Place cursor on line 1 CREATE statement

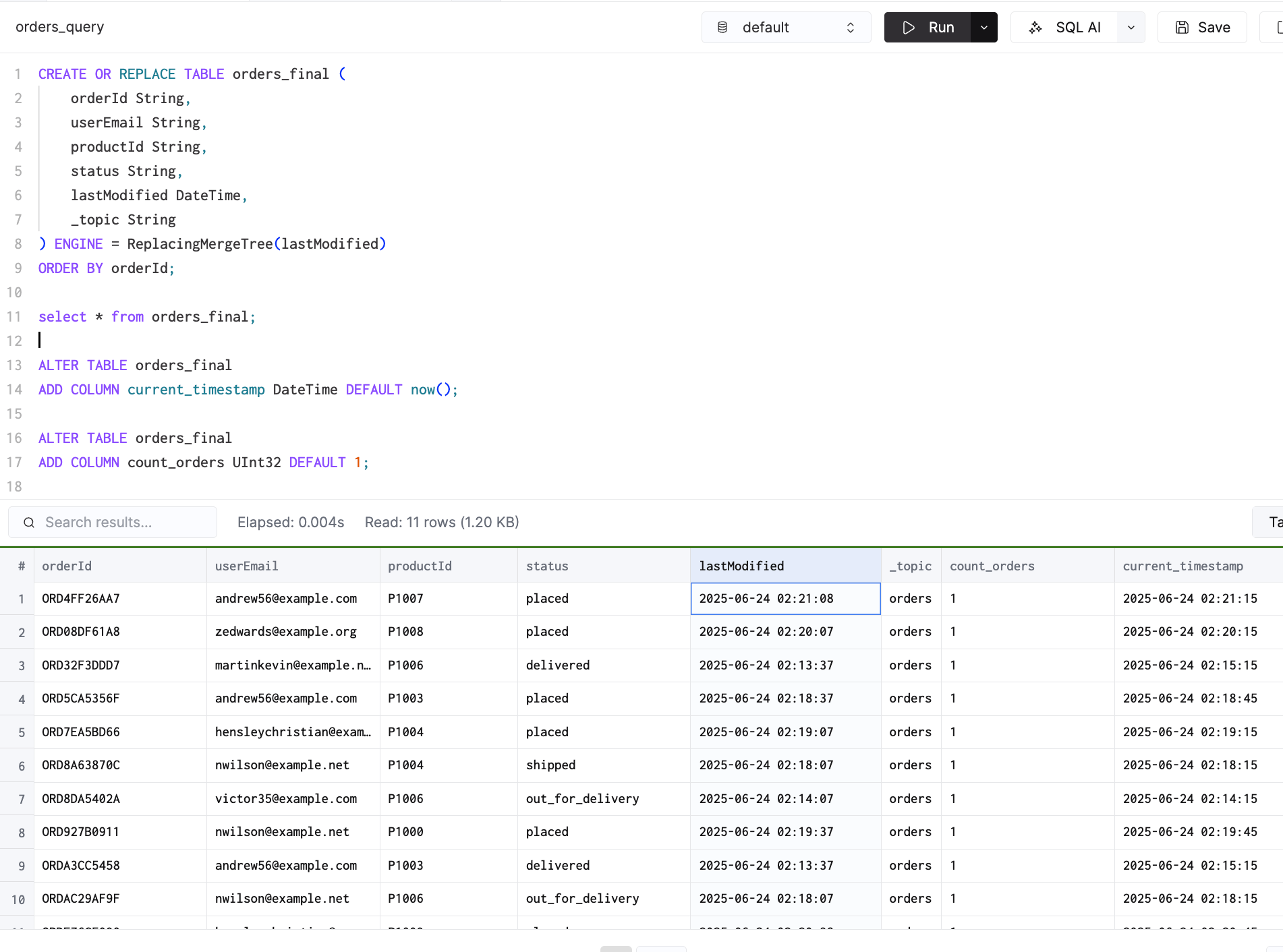(192, 74)
